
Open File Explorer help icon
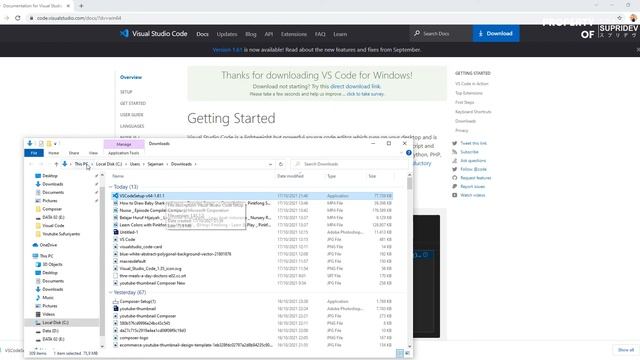tap(409, 153)
